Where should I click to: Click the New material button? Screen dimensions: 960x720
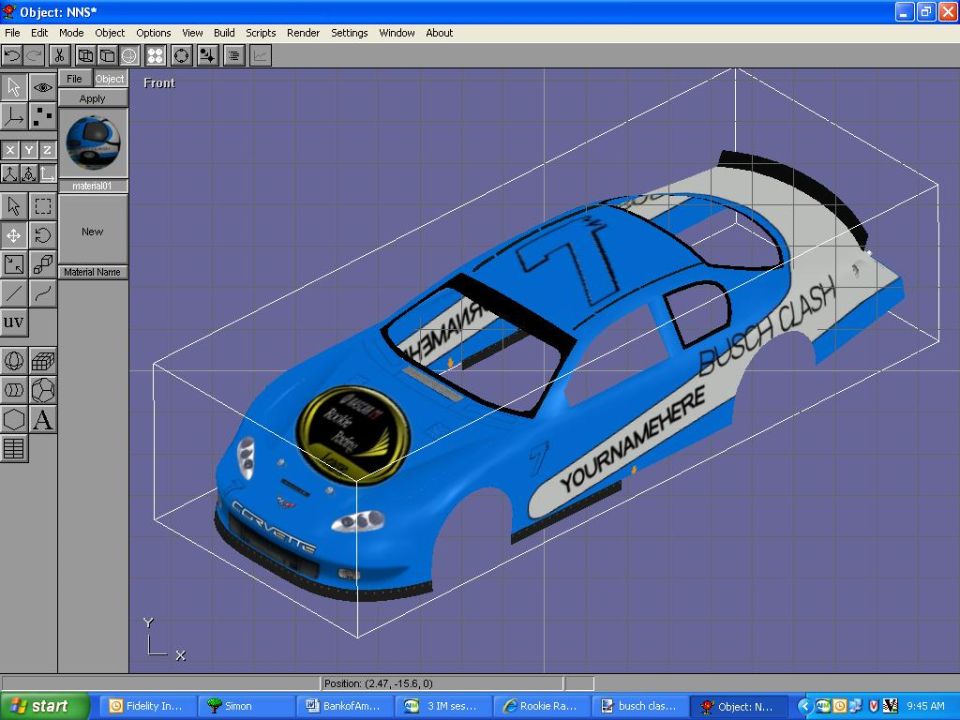coord(92,231)
